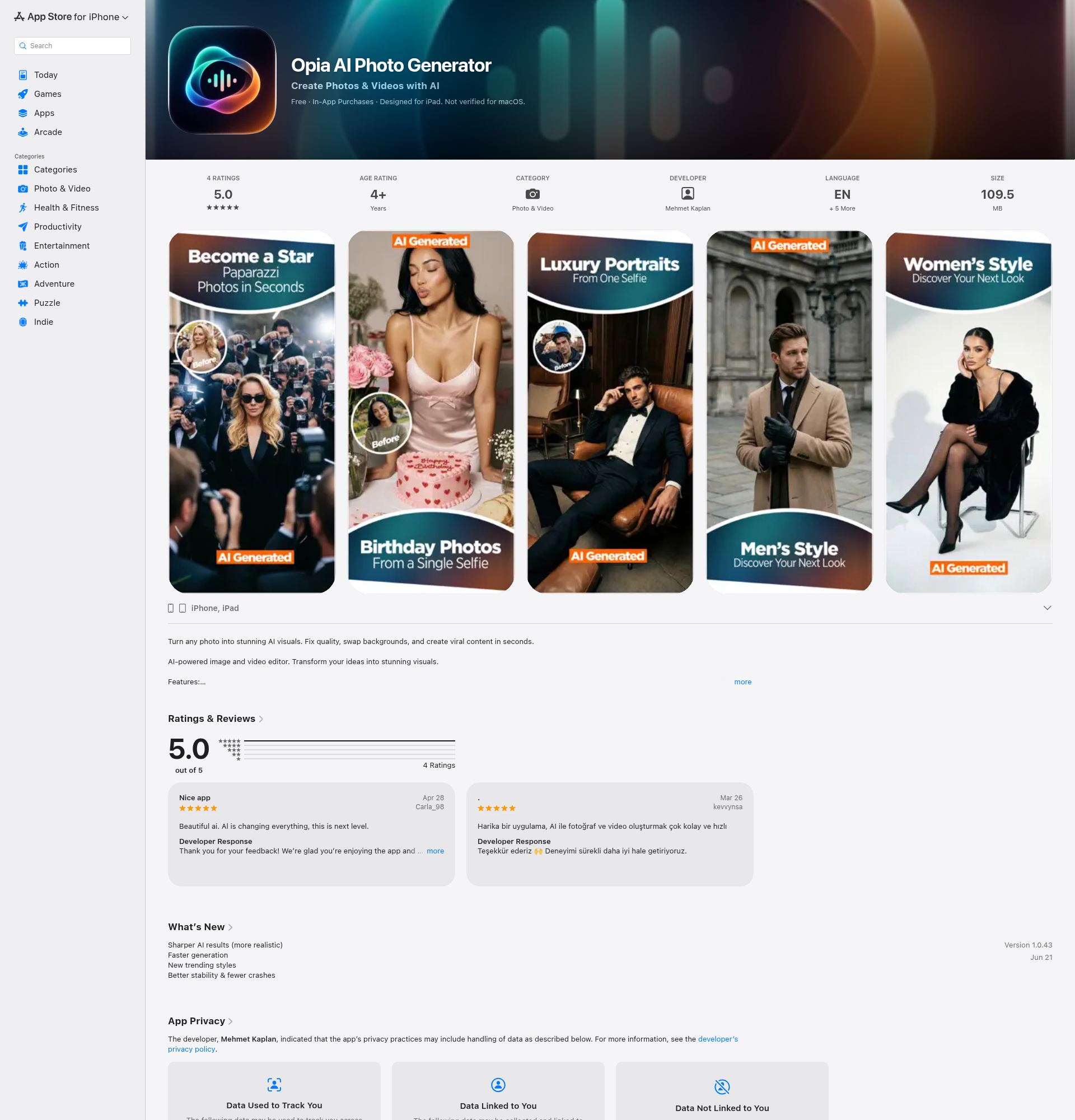Click the 4 Ratings 5.0 score badge
1075x1120 pixels.
click(x=223, y=194)
